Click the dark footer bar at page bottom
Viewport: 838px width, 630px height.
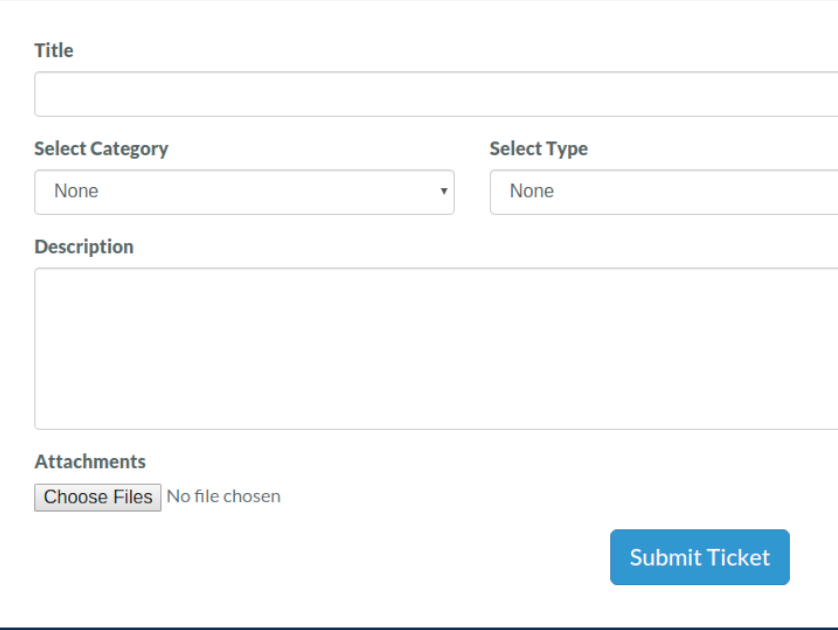(x=419, y=628)
